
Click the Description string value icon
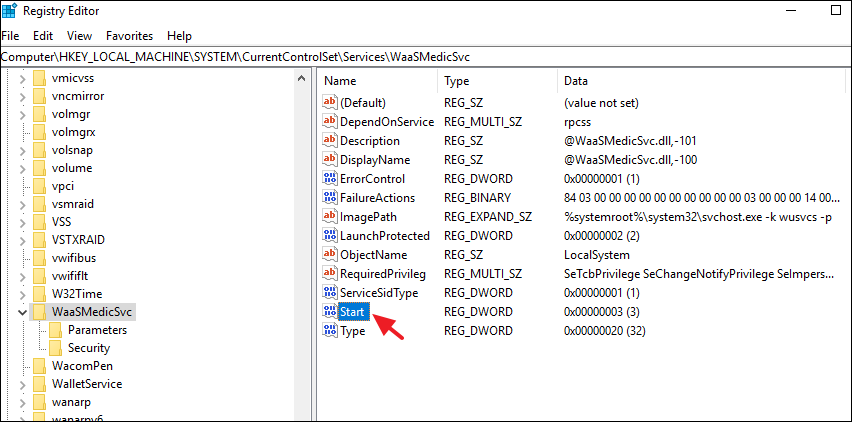(330, 141)
